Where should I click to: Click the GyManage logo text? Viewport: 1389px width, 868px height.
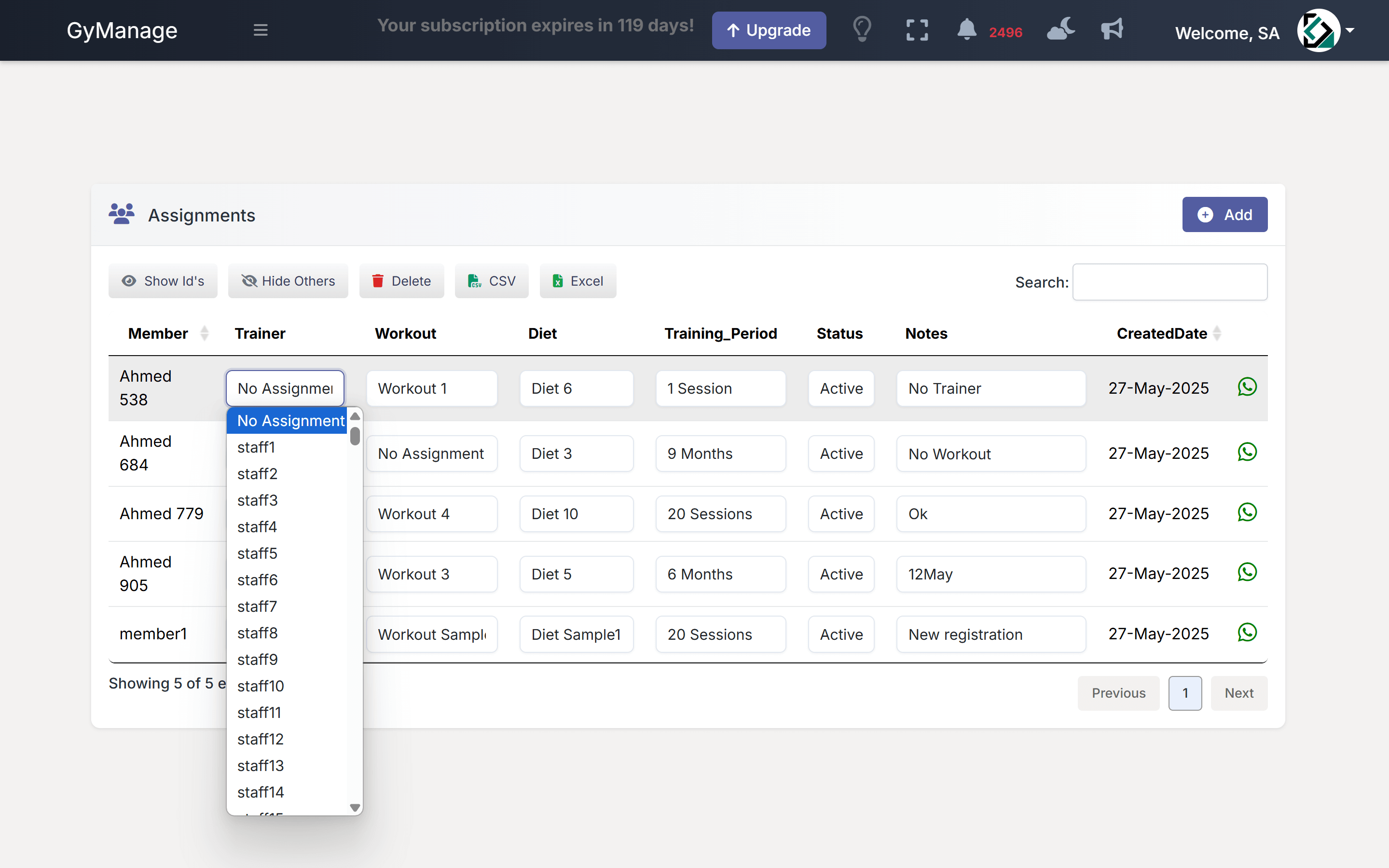[x=122, y=30]
